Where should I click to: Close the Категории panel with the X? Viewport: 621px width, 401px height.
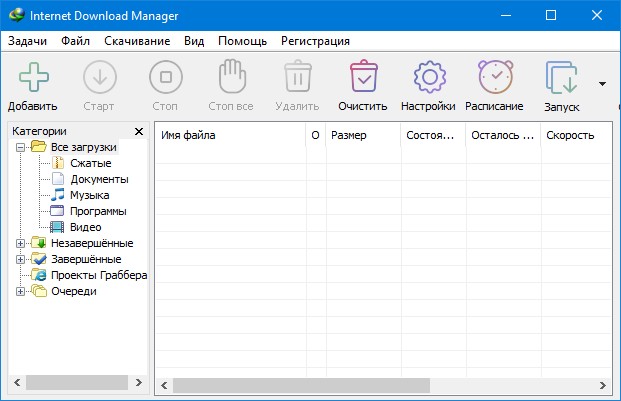point(139,131)
